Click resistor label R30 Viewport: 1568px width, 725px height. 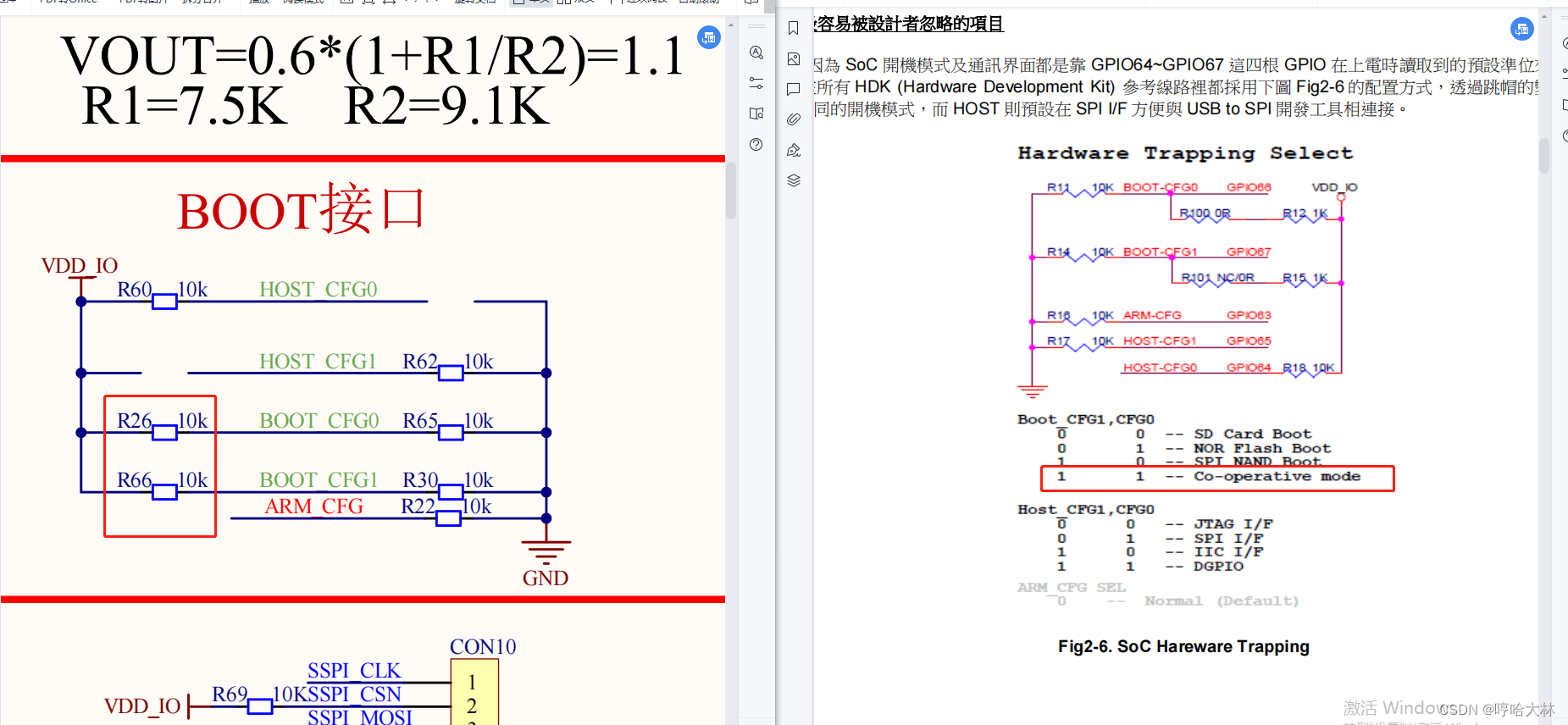pyautogui.click(x=420, y=480)
